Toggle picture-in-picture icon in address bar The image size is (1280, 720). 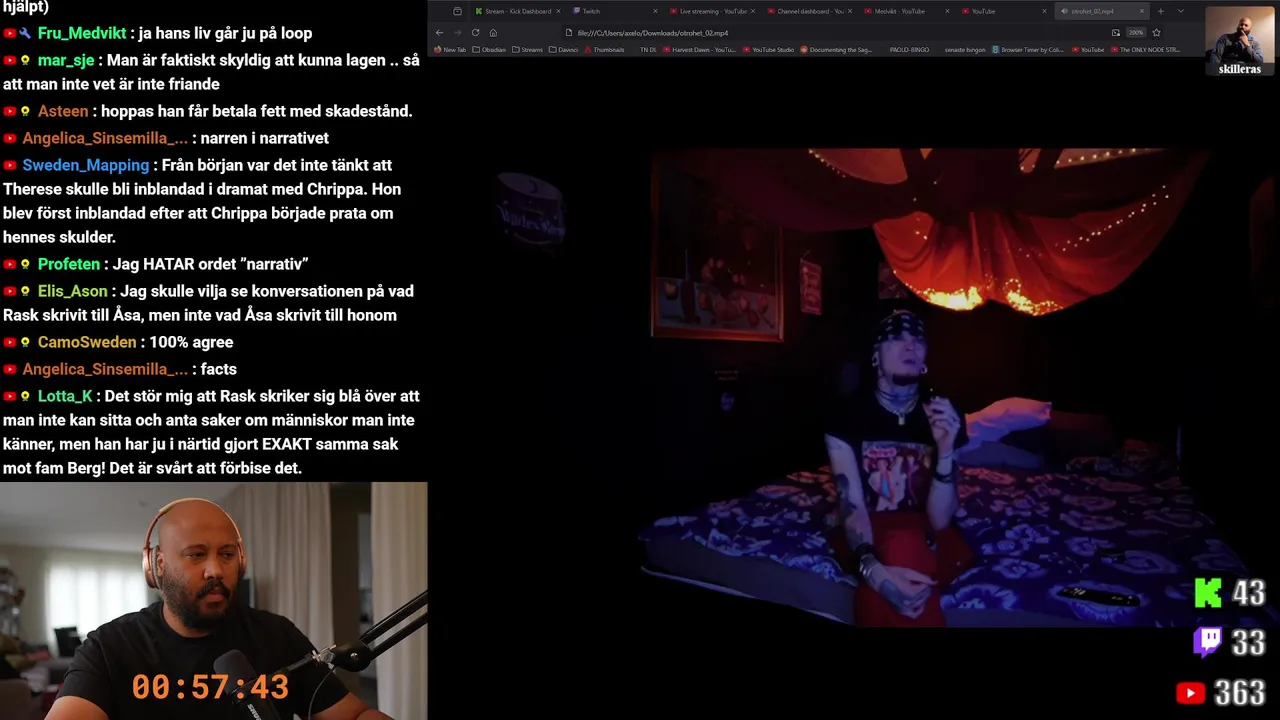(1116, 32)
